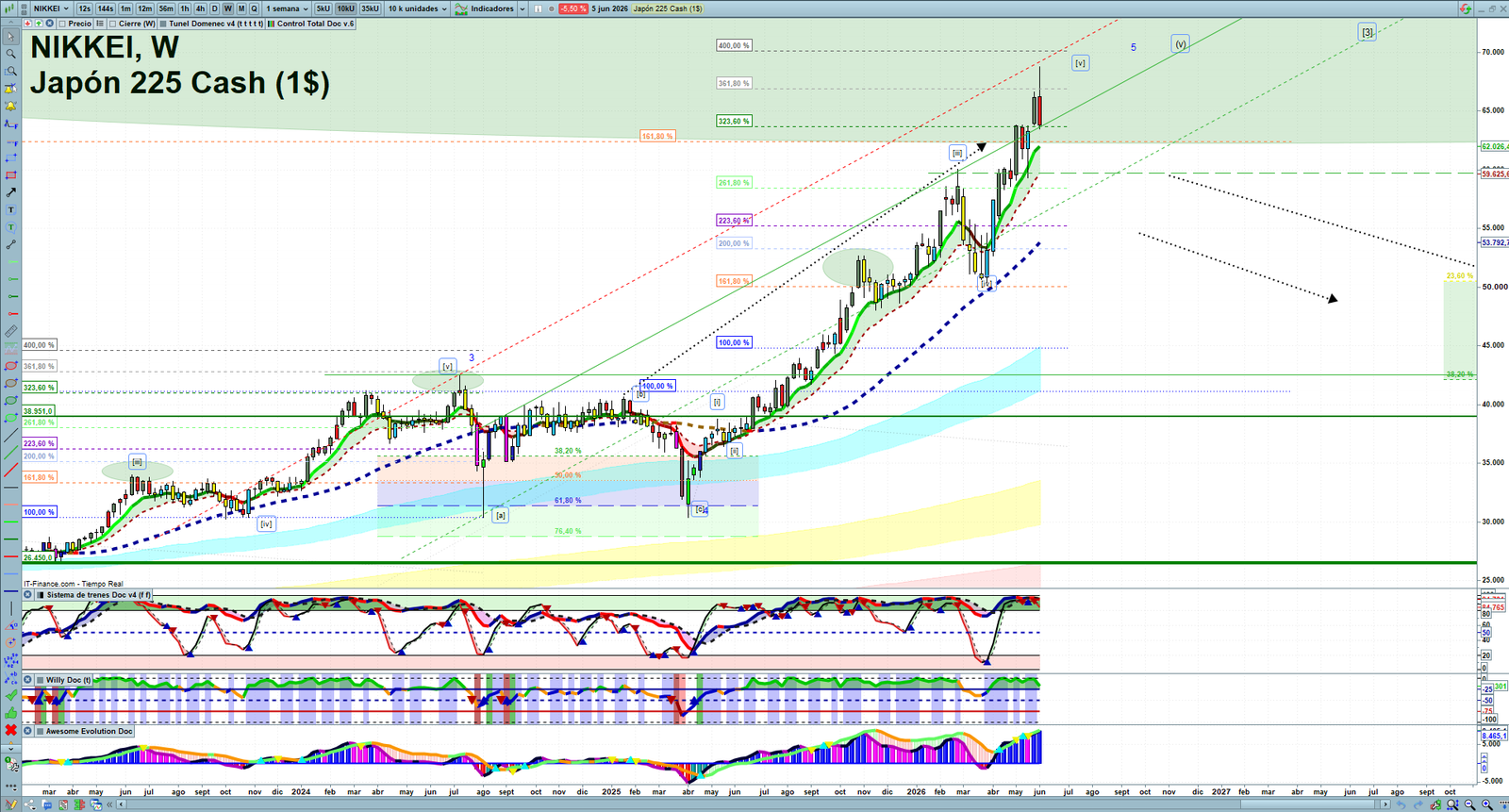Click the information icon in the top toolbar

(x=538, y=8)
